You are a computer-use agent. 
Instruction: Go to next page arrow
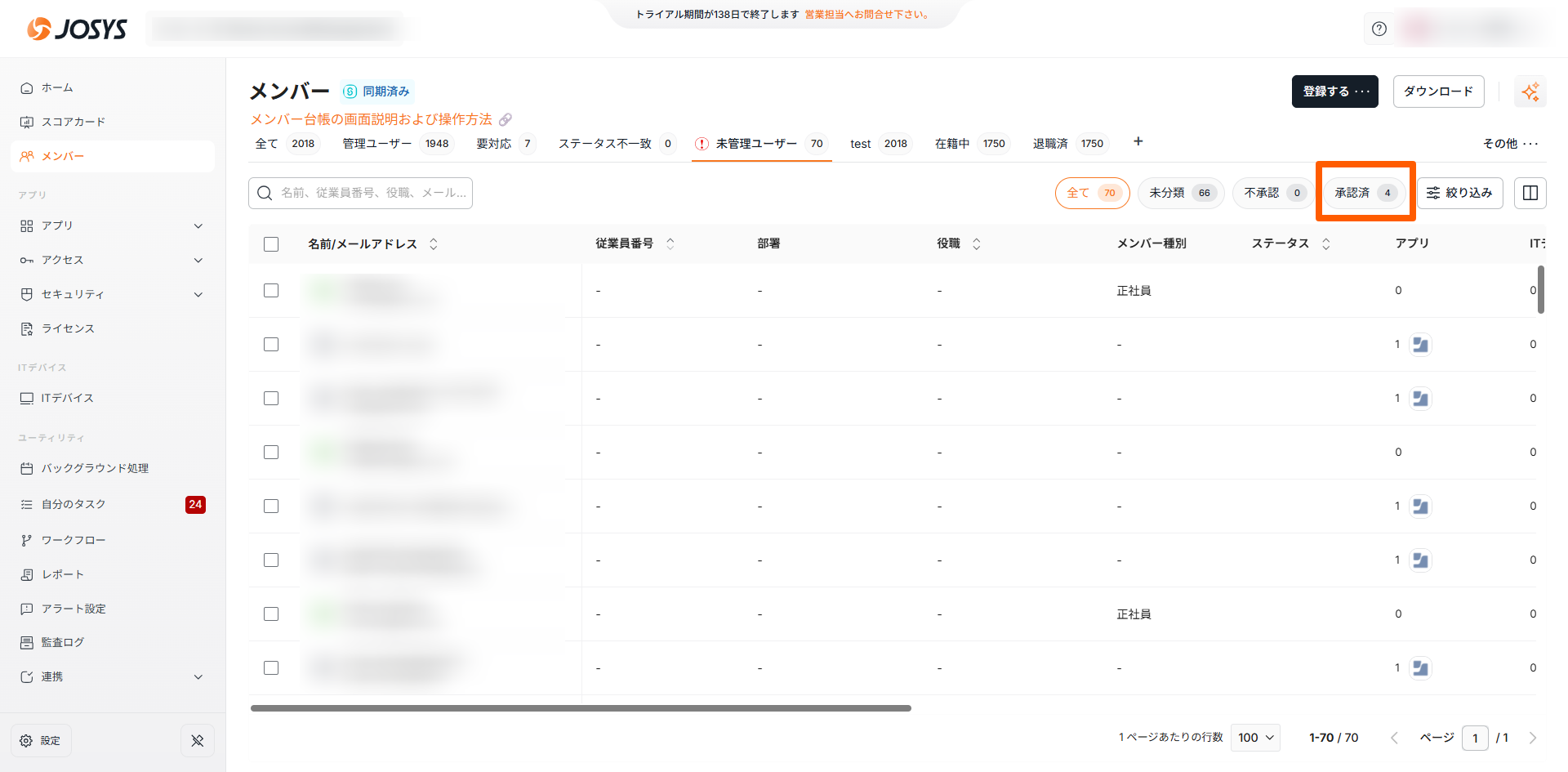tap(1533, 738)
